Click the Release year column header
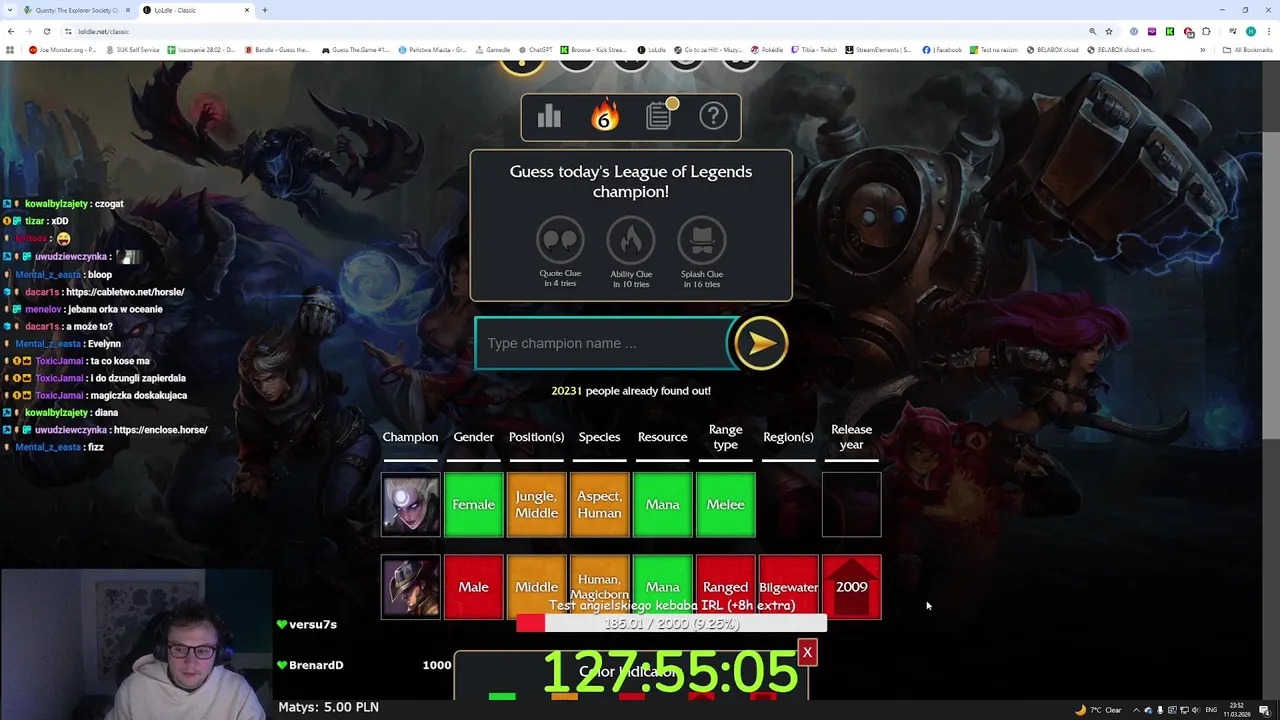This screenshot has width=1280, height=720. (x=851, y=437)
